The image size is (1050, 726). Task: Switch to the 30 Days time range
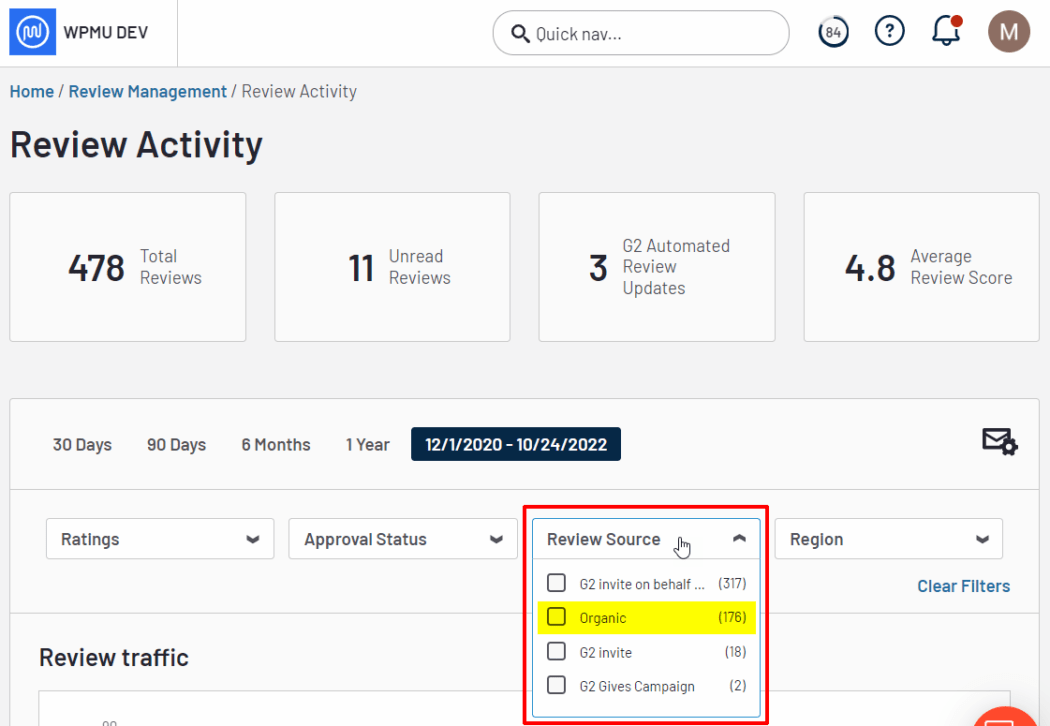[x=81, y=444]
